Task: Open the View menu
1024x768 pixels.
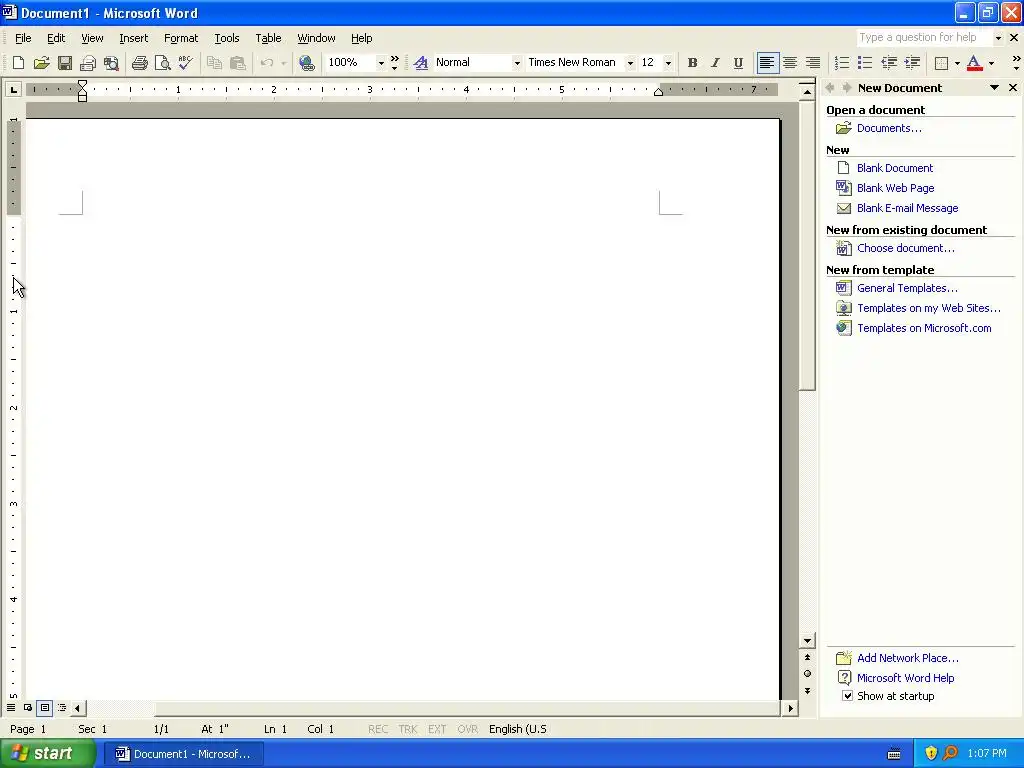Action: coord(92,38)
